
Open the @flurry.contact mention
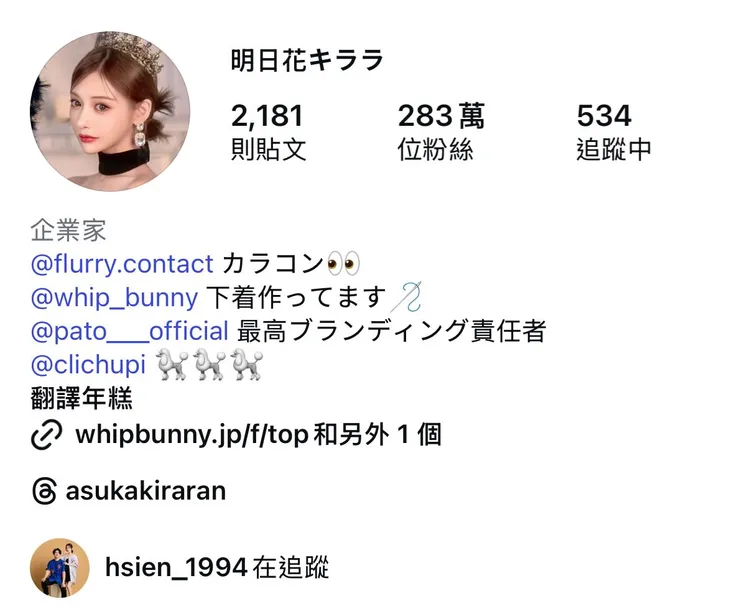point(122,263)
